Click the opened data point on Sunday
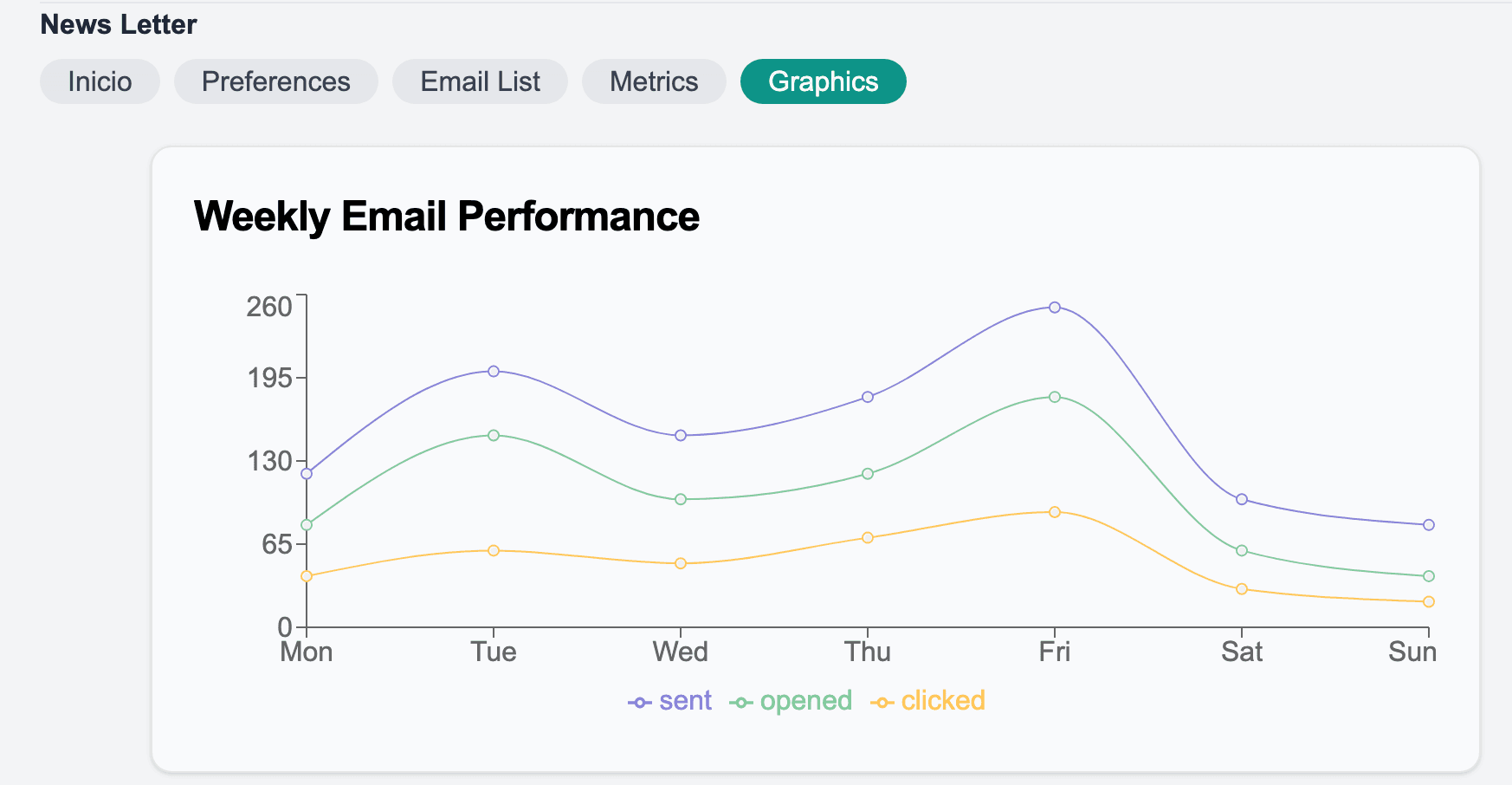Viewport: 1512px width, 785px height. click(1429, 576)
